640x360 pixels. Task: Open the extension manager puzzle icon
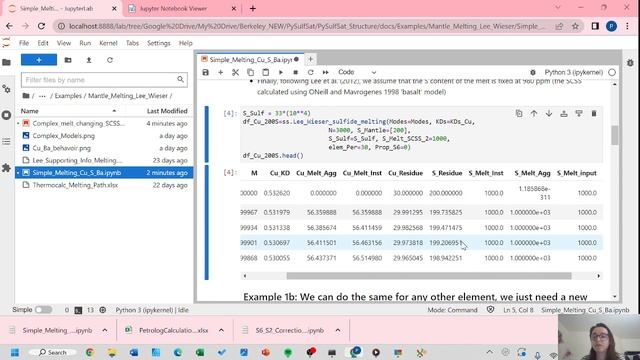tap(7, 168)
